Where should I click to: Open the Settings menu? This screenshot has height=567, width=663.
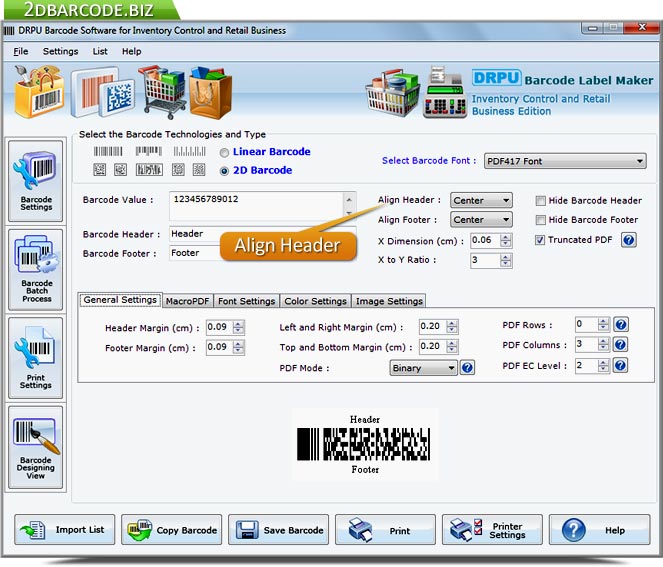pos(60,52)
